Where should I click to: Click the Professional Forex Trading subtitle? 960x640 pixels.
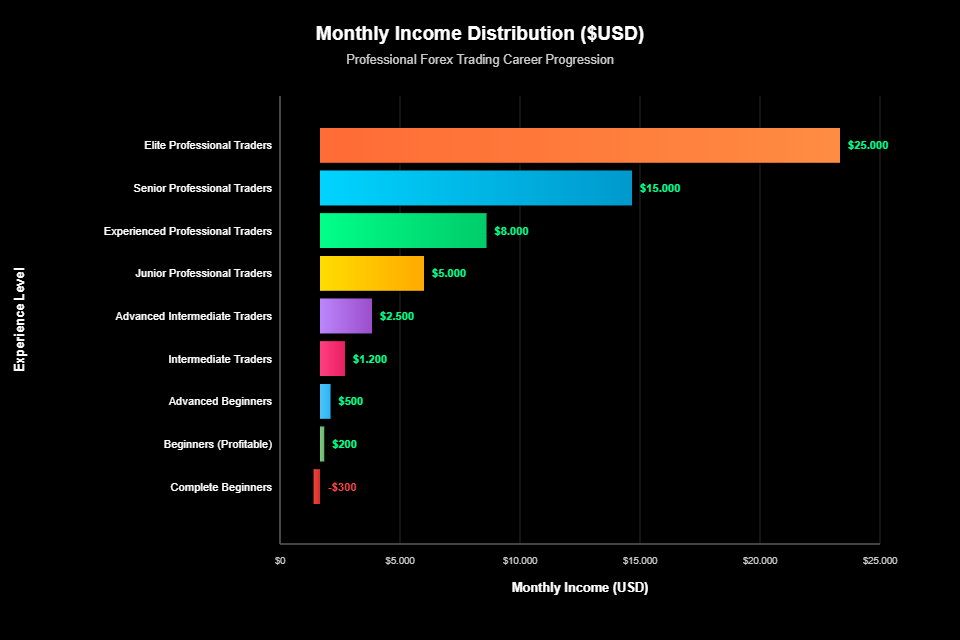pyautogui.click(x=480, y=60)
